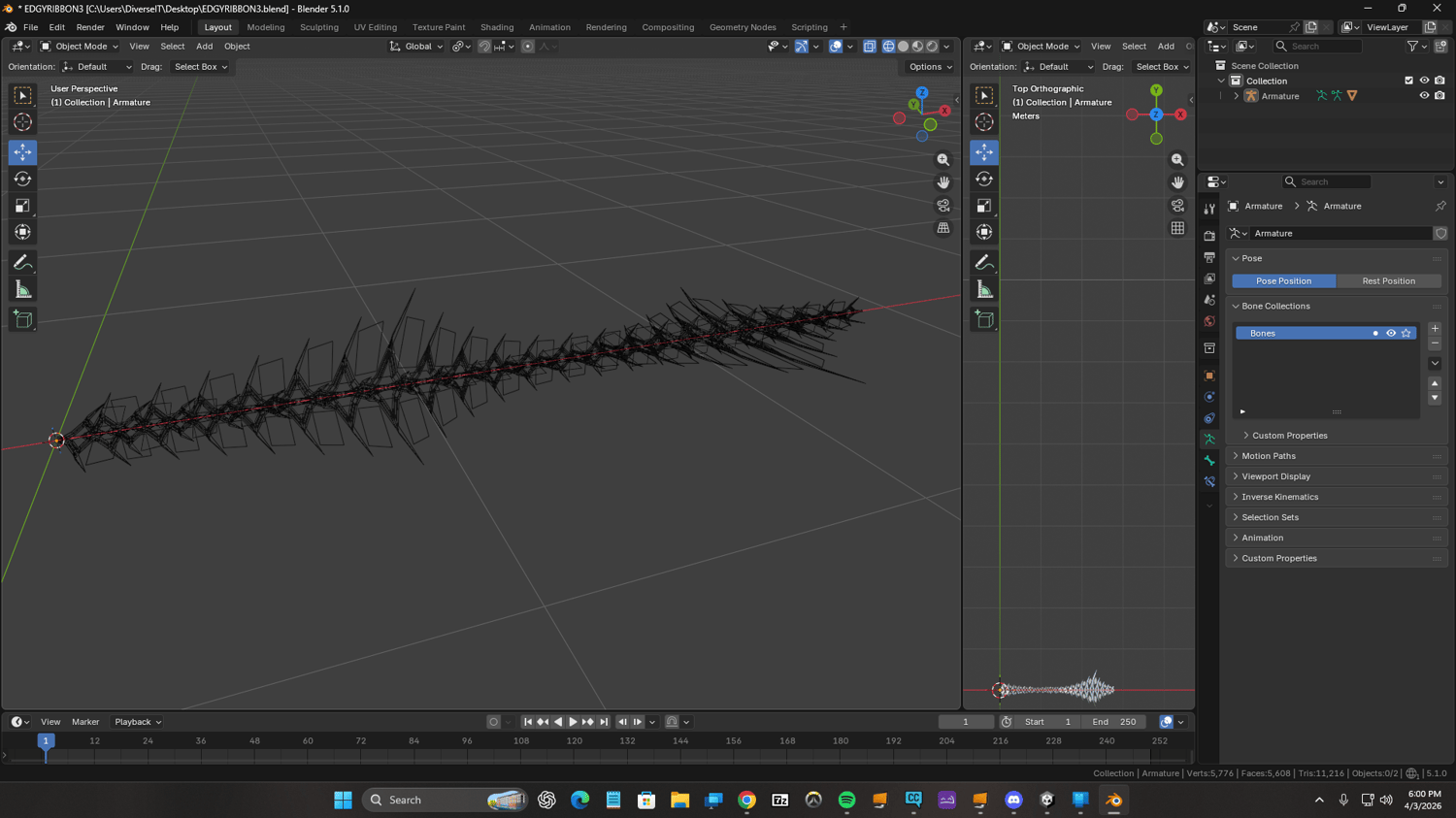Toggle camera view in left viewport
Screen dimensions: 1456x818
[943, 206]
